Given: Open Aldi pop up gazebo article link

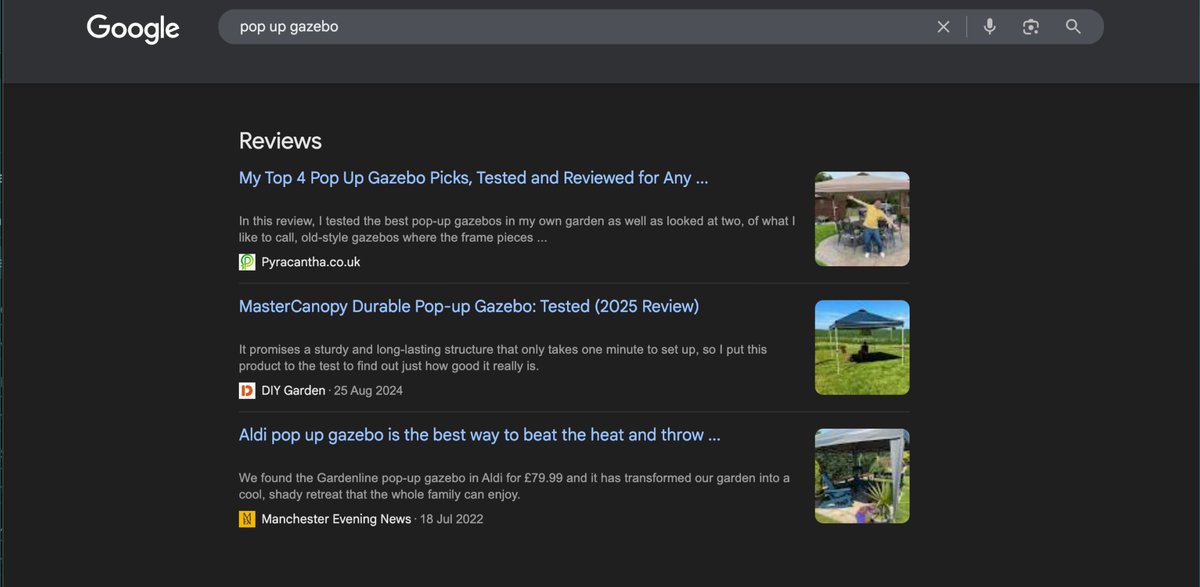Looking at the screenshot, I should coord(480,435).
